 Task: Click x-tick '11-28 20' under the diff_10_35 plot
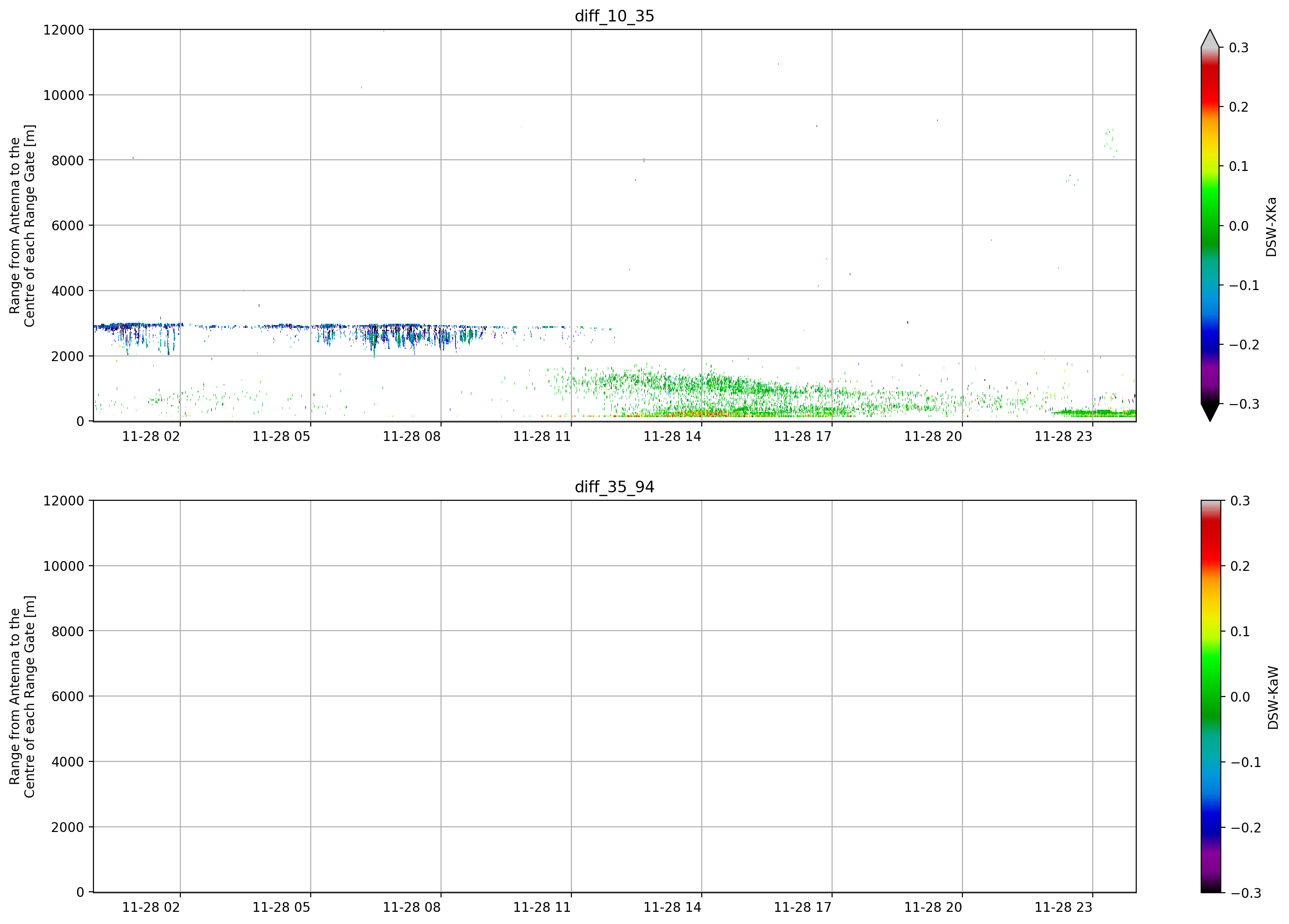[x=933, y=436]
